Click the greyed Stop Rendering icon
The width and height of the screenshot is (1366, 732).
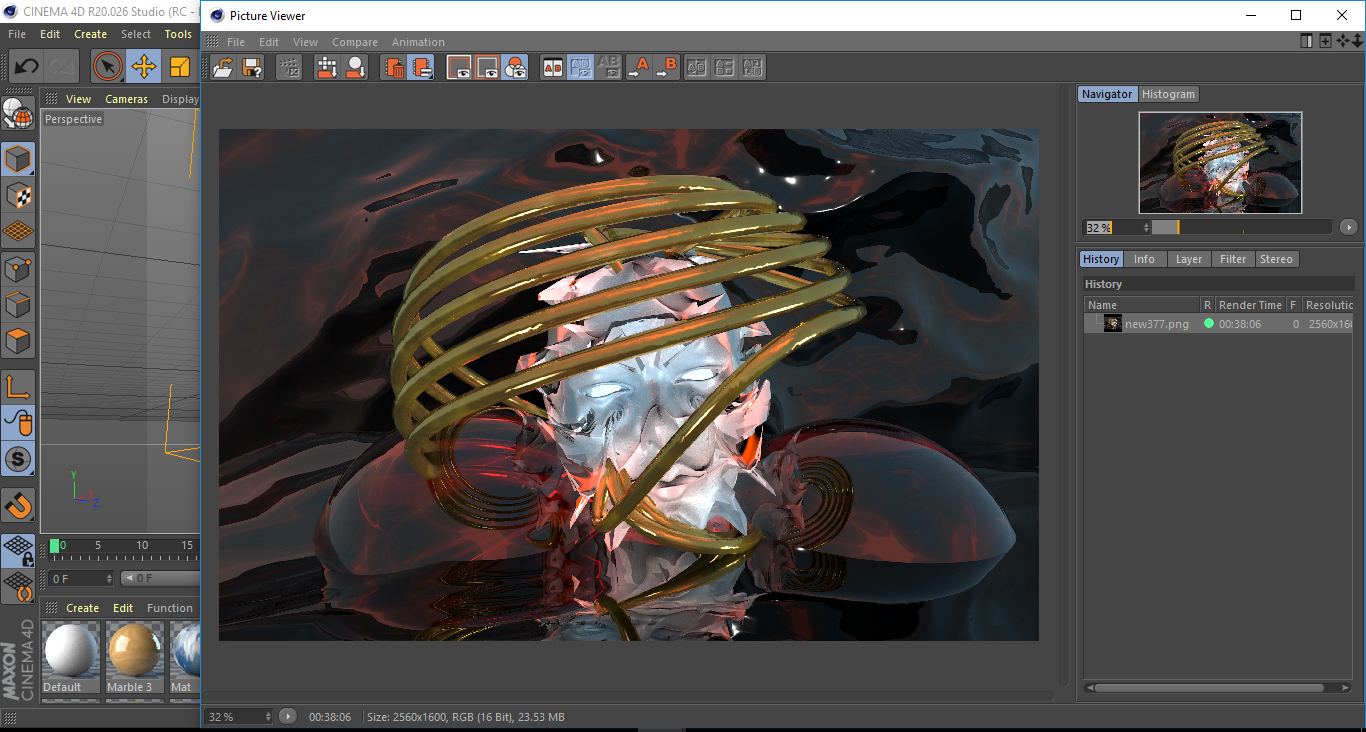click(x=289, y=67)
